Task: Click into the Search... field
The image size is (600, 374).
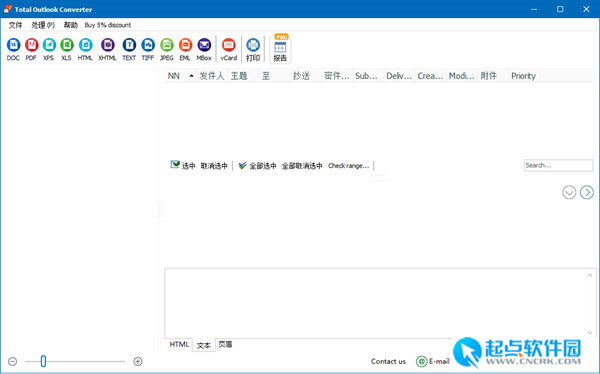Action: click(x=558, y=165)
